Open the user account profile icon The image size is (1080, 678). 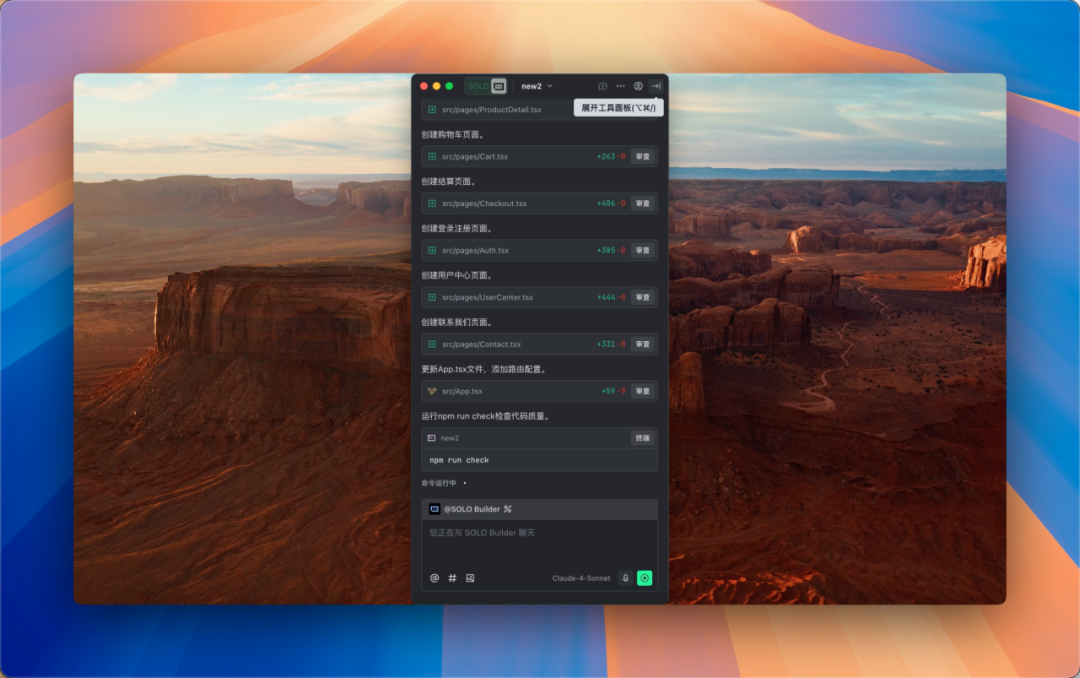coord(638,86)
